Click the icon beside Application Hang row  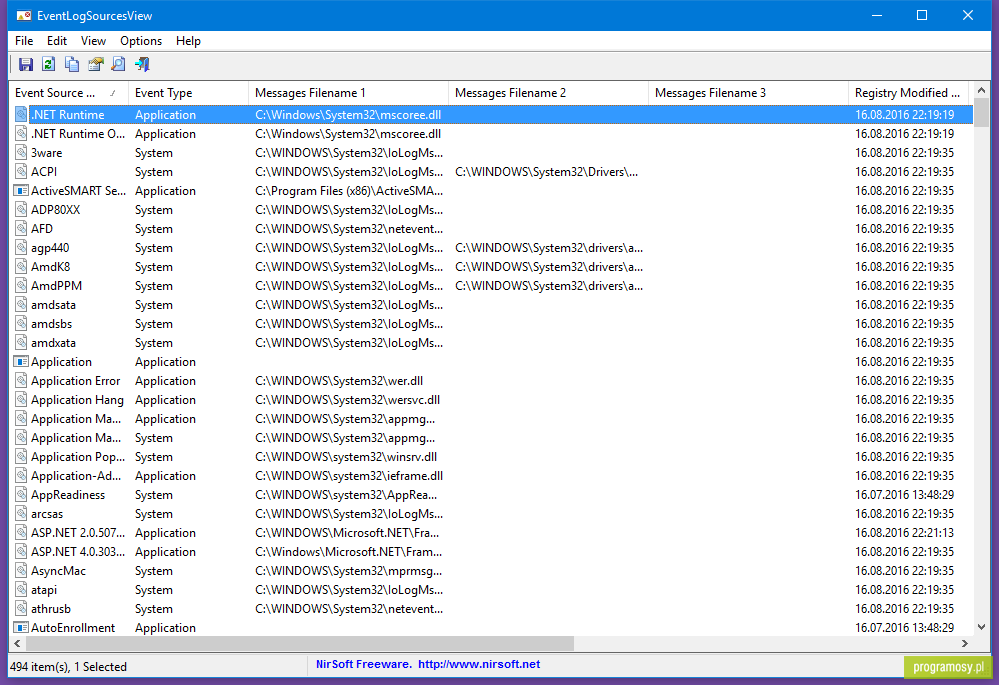coord(21,400)
